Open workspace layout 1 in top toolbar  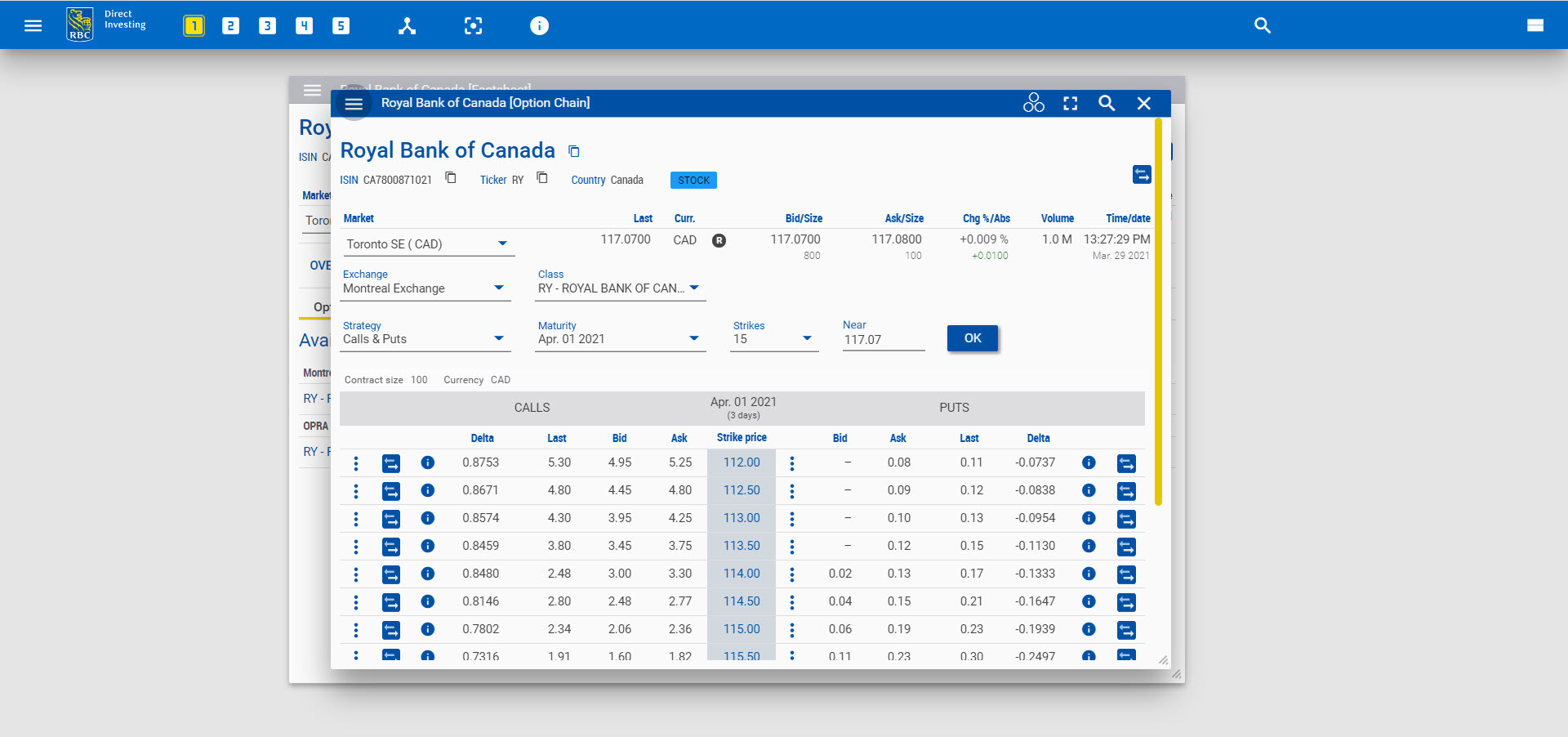pyautogui.click(x=194, y=25)
